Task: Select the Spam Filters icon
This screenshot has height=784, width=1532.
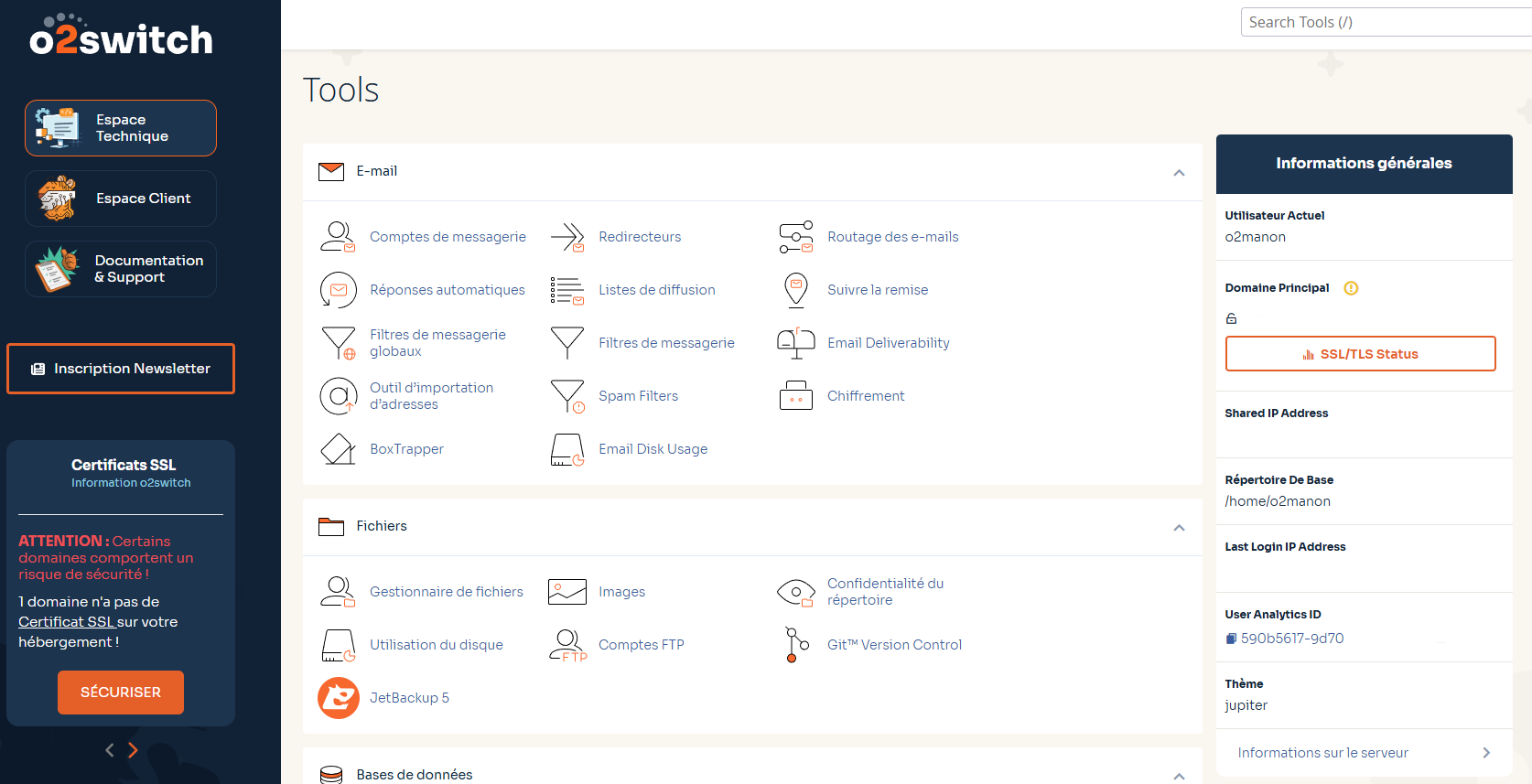Action: tap(567, 396)
